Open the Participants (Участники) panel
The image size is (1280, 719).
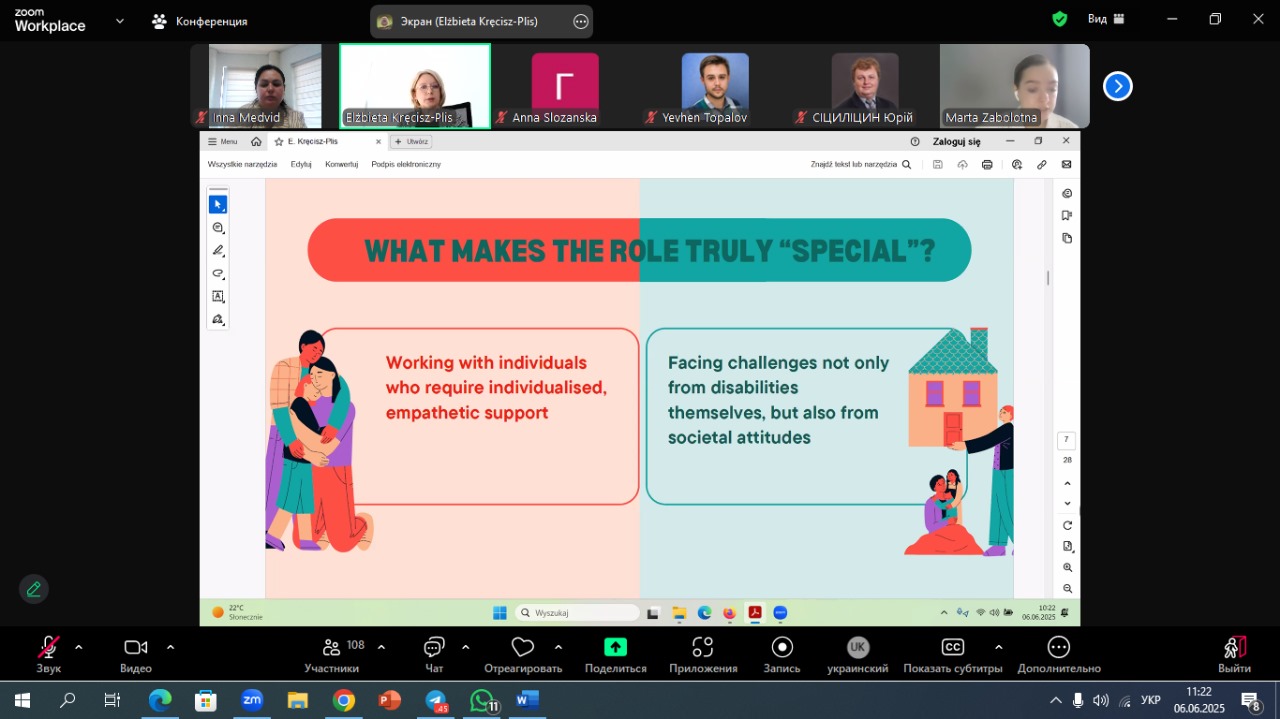[x=332, y=648]
